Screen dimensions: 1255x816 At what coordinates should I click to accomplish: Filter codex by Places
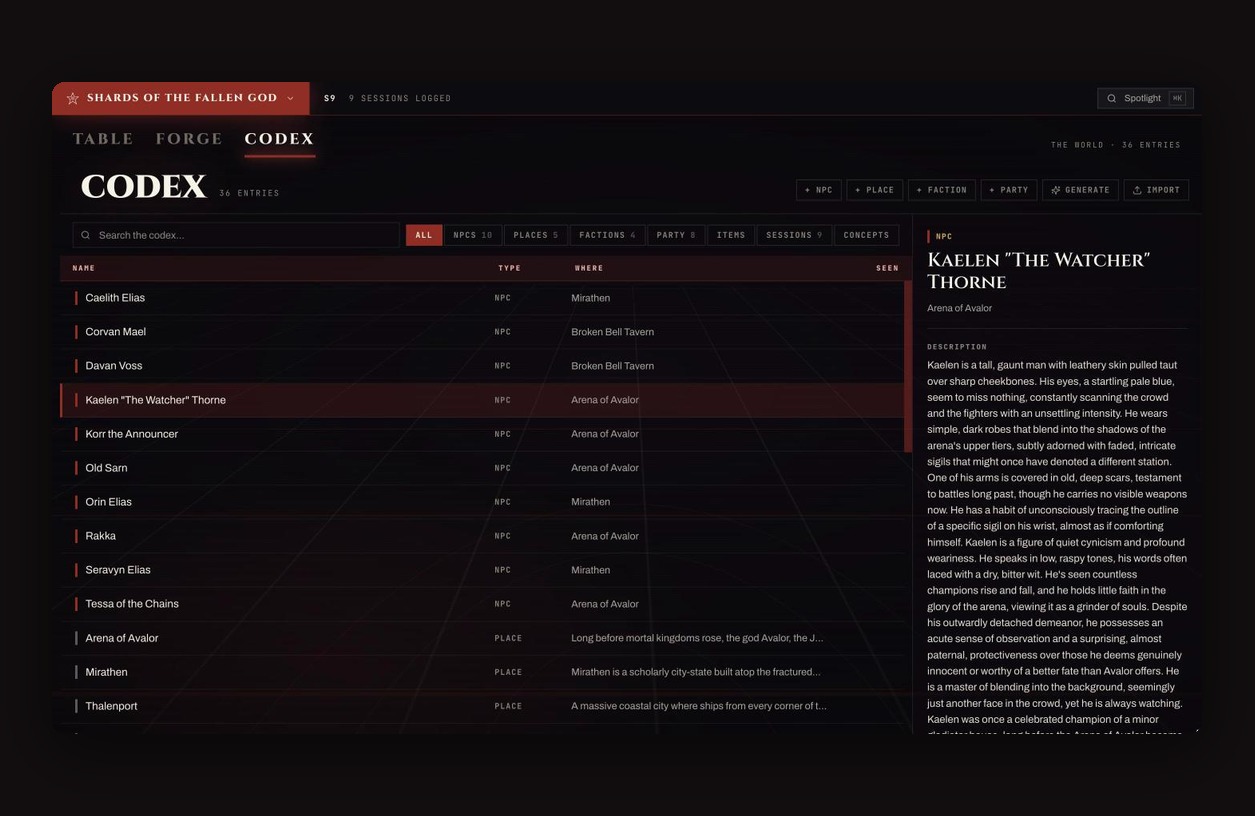click(536, 235)
